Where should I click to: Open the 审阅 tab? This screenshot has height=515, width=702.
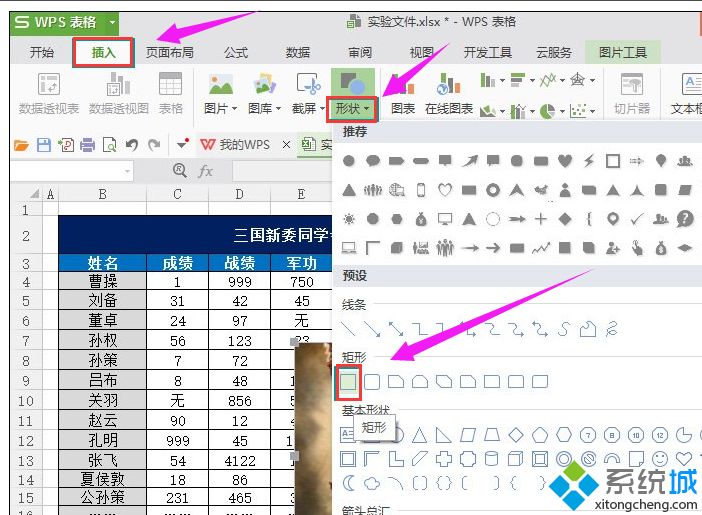coord(360,52)
